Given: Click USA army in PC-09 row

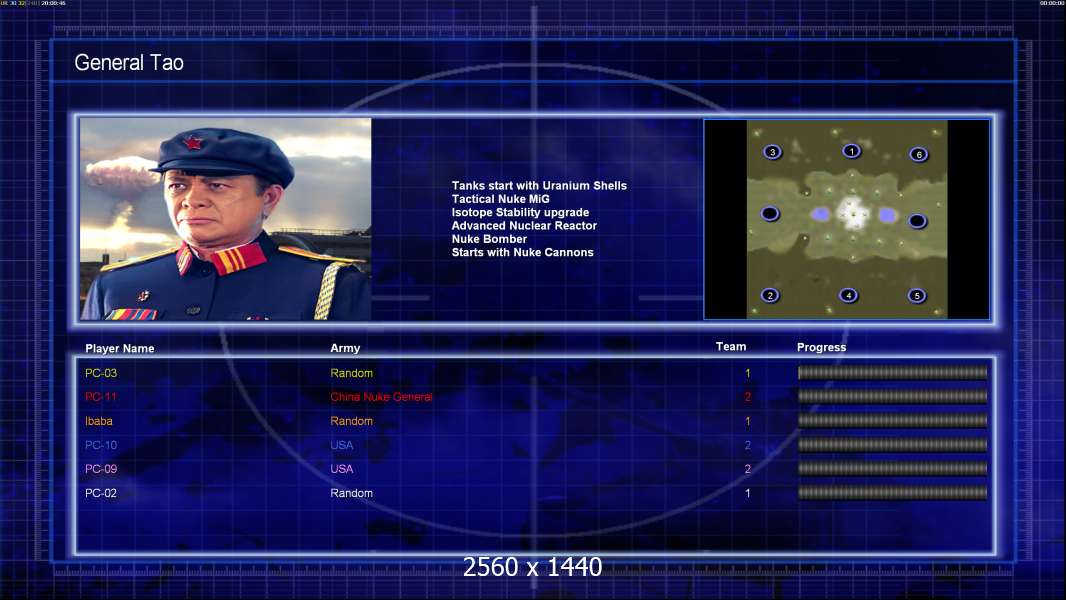Looking at the screenshot, I should coord(342,469).
